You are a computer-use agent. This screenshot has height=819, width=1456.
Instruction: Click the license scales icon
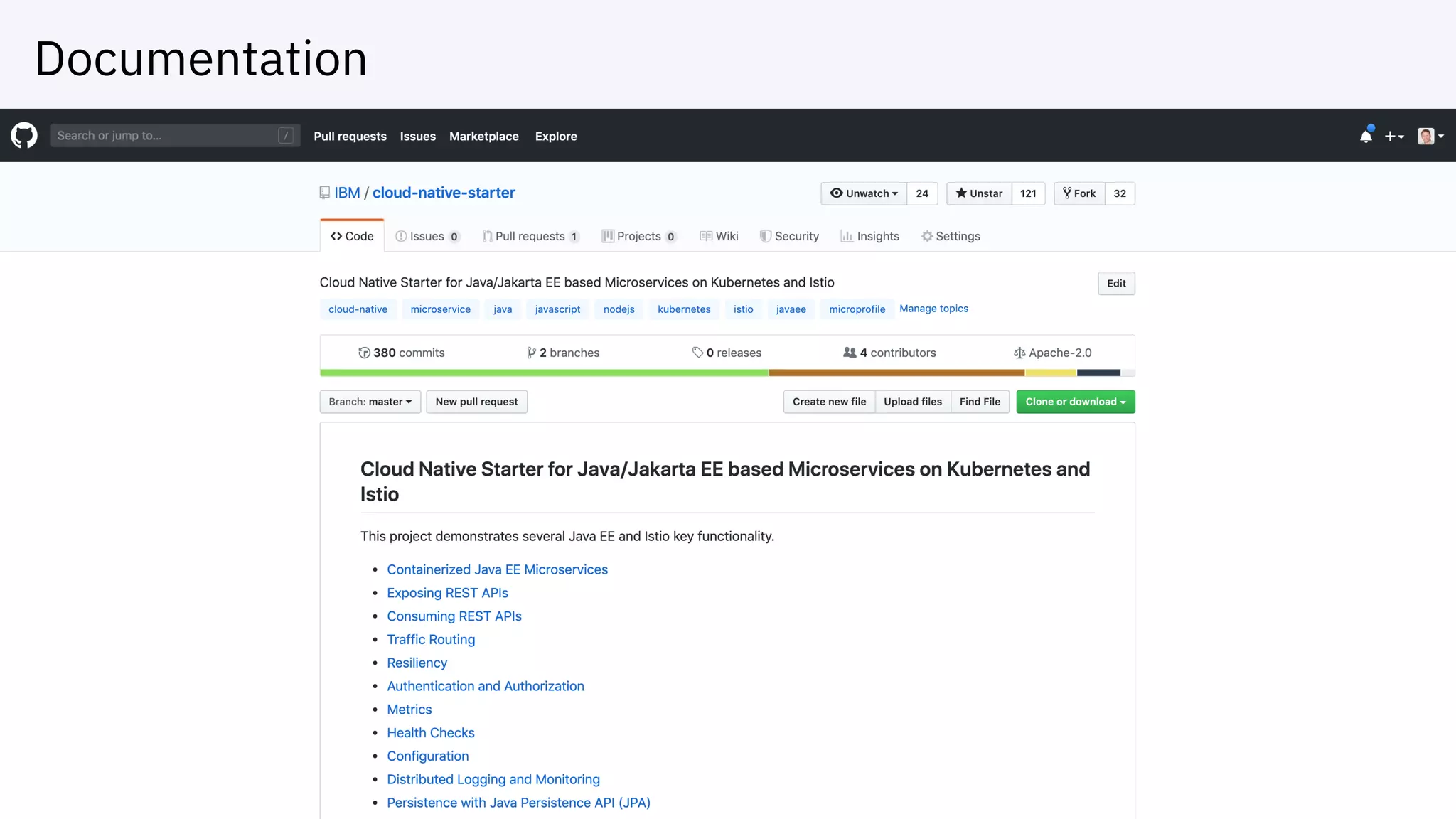1019,353
